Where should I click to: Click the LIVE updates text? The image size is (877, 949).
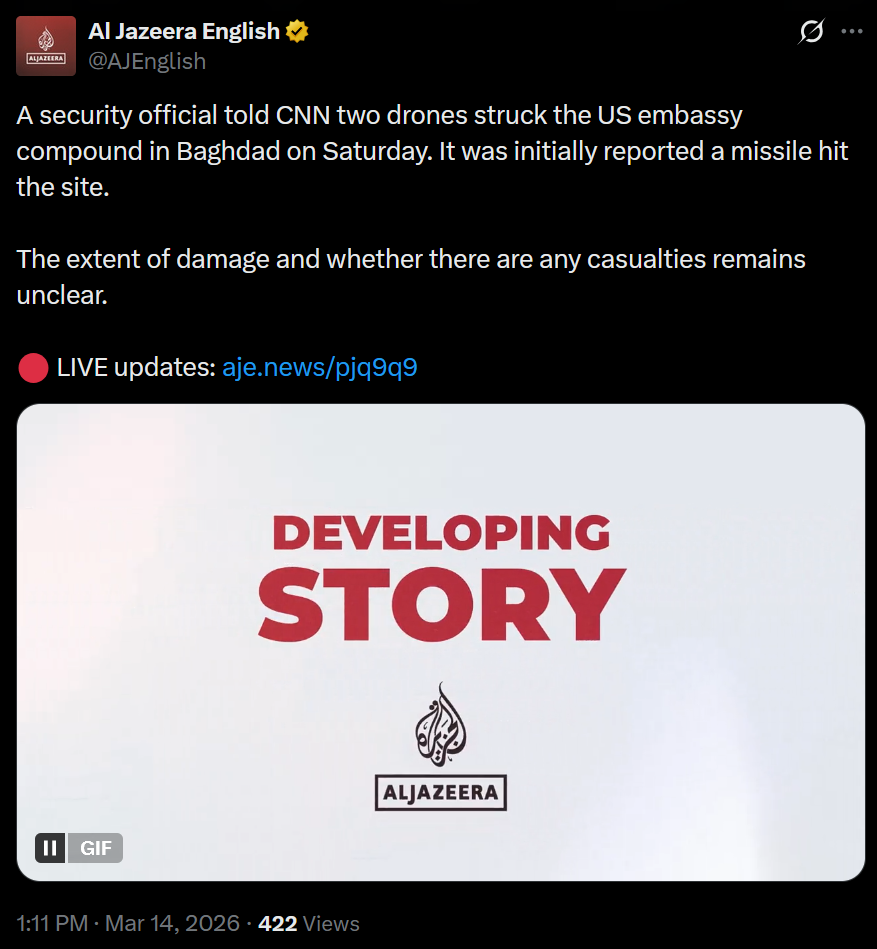tap(136, 367)
